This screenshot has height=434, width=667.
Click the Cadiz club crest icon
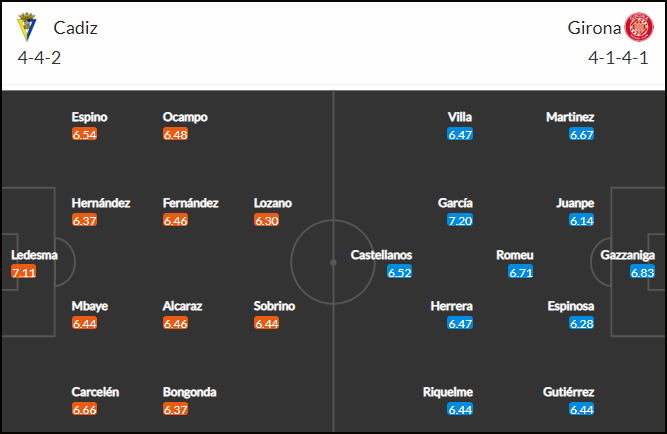click(26, 27)
